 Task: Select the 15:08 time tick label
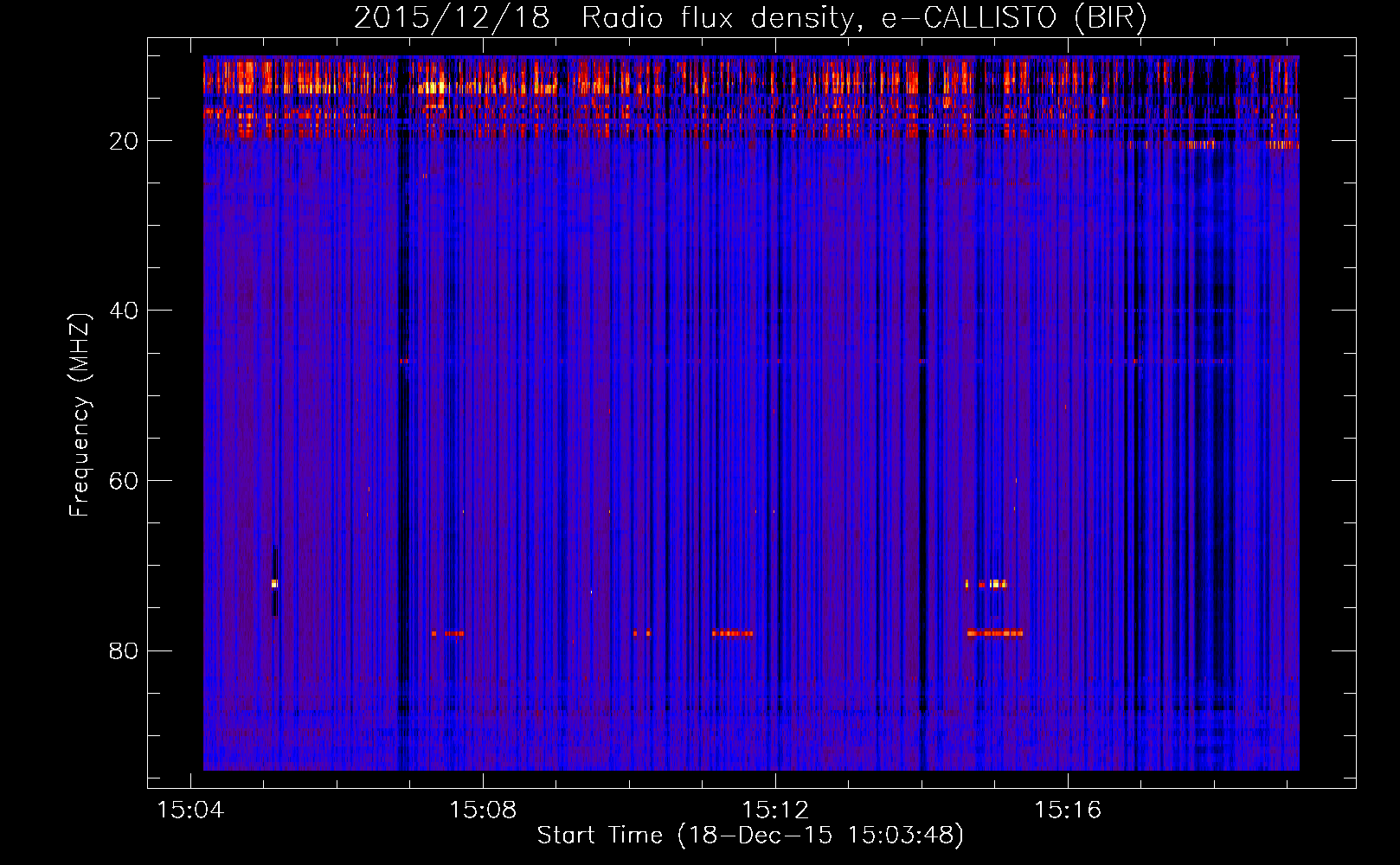click(482, 810)
